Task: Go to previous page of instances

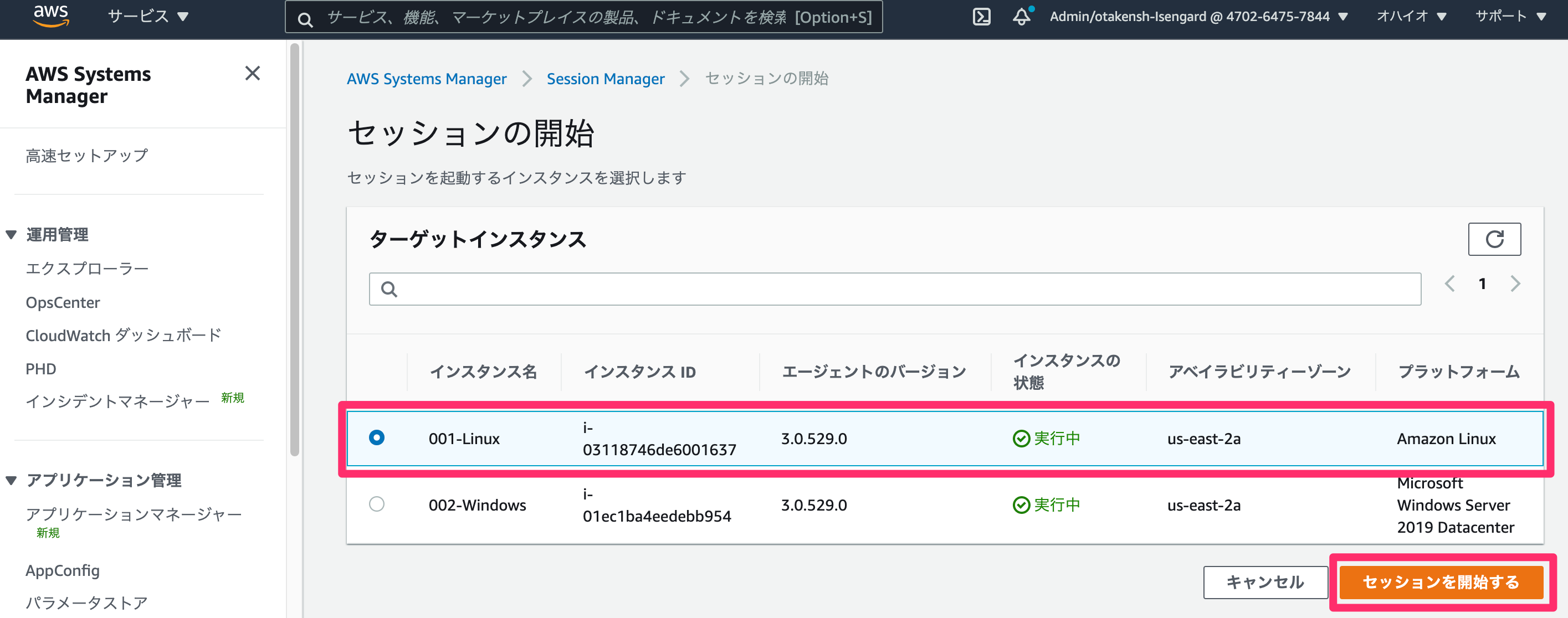Action: [1450, 284]
